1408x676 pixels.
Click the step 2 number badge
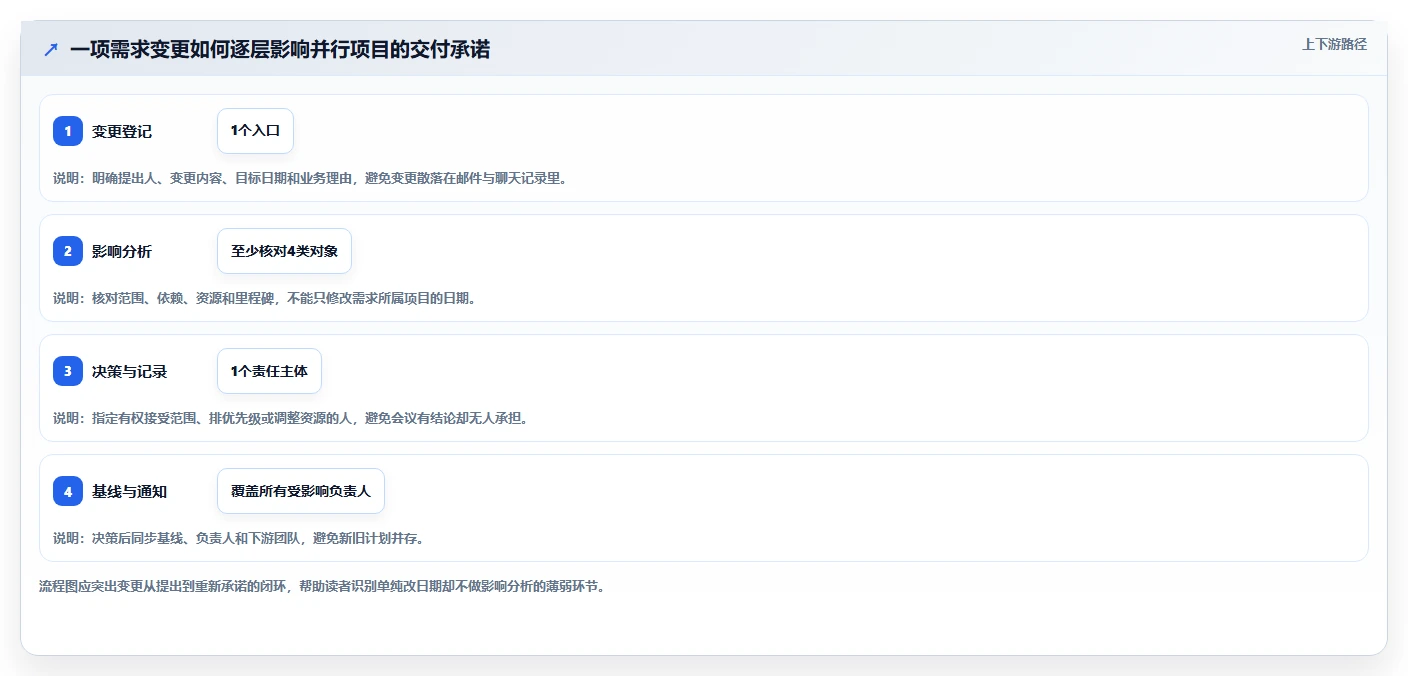point(68,251)
